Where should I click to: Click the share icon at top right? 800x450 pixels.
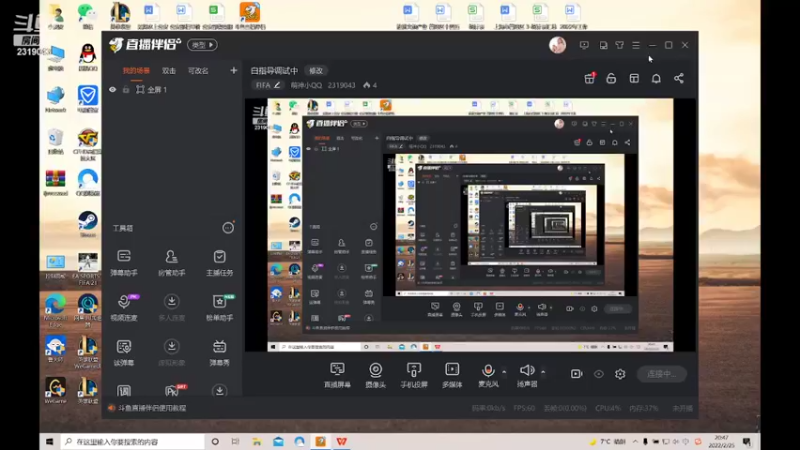point(679,79)
